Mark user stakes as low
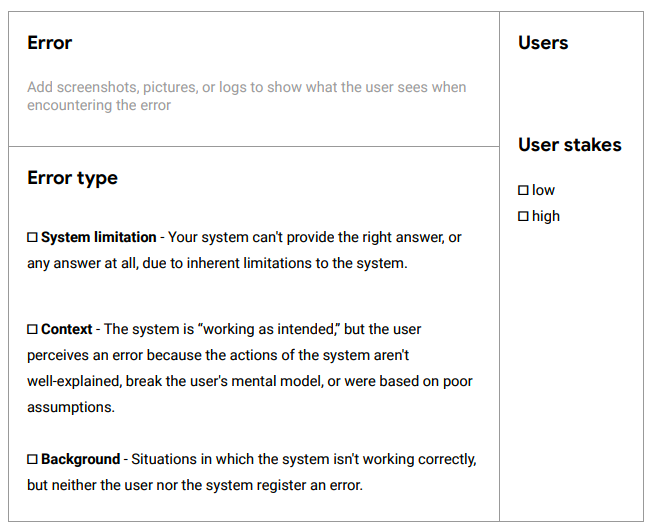 pos(523,190)
